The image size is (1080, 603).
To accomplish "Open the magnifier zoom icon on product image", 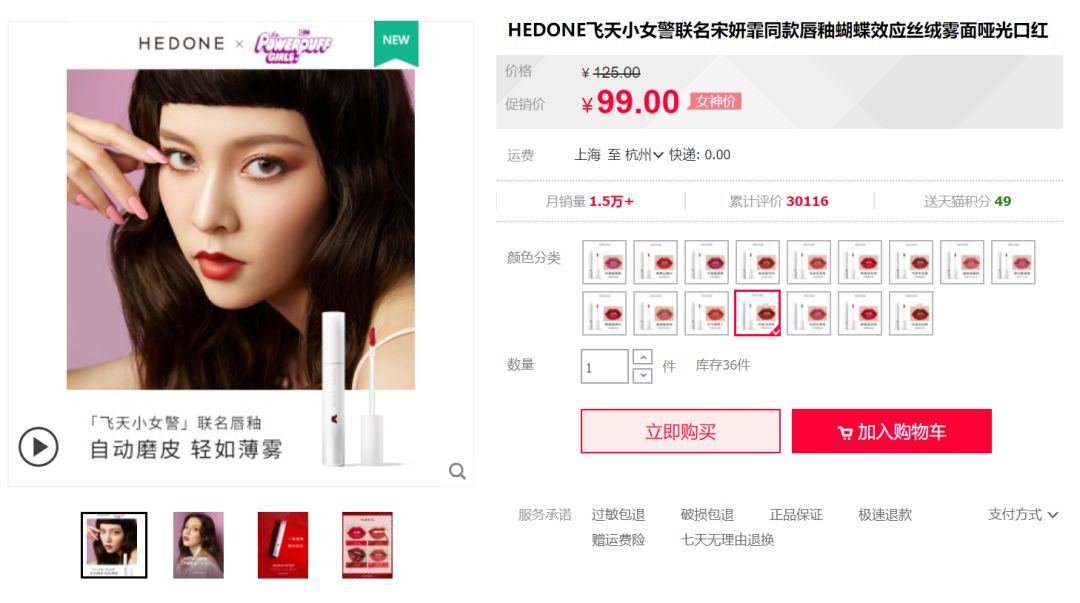I will tap(457, 471).
